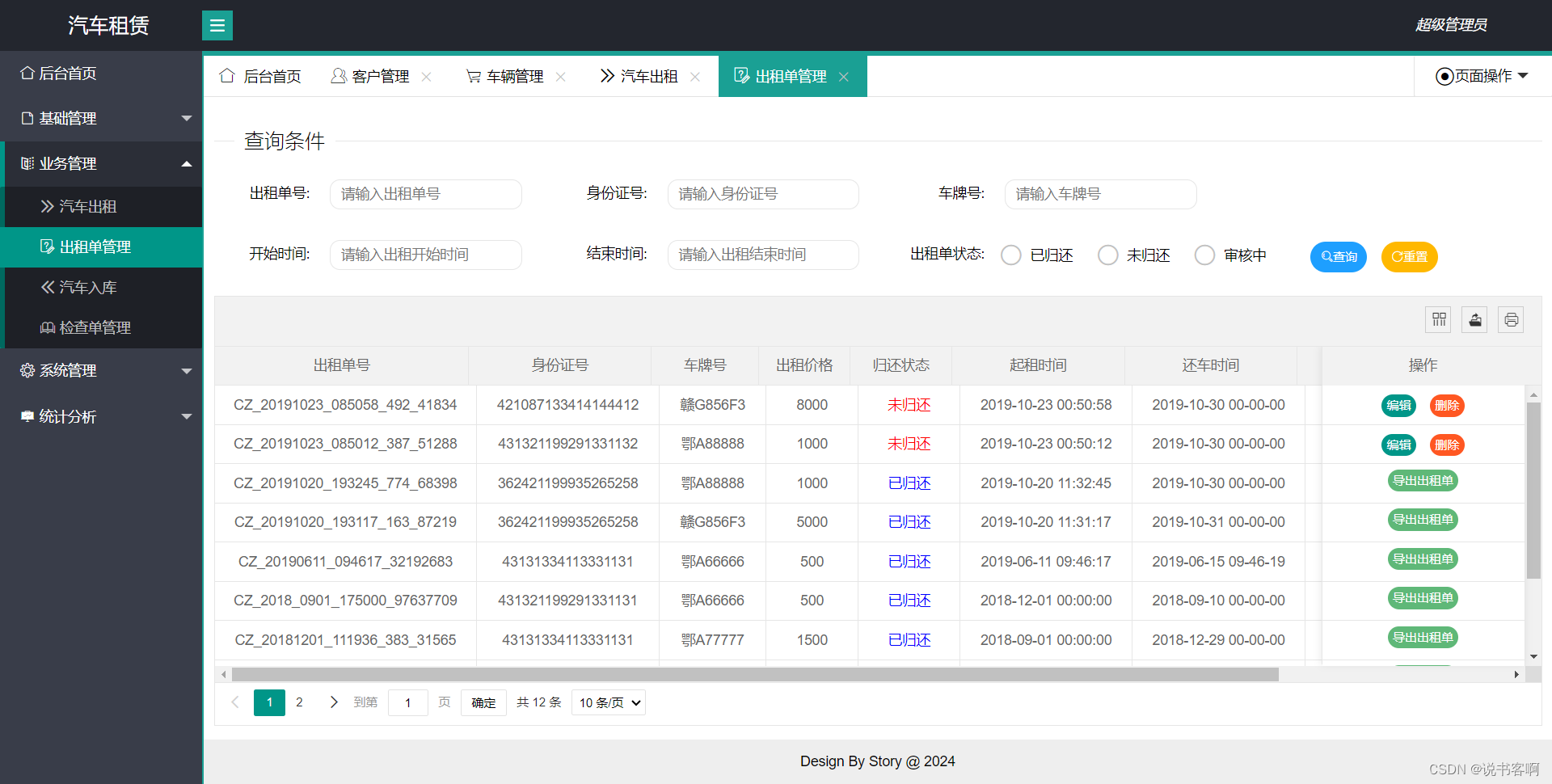Close the 车辆管理 tab

click(x=561, y=77)
